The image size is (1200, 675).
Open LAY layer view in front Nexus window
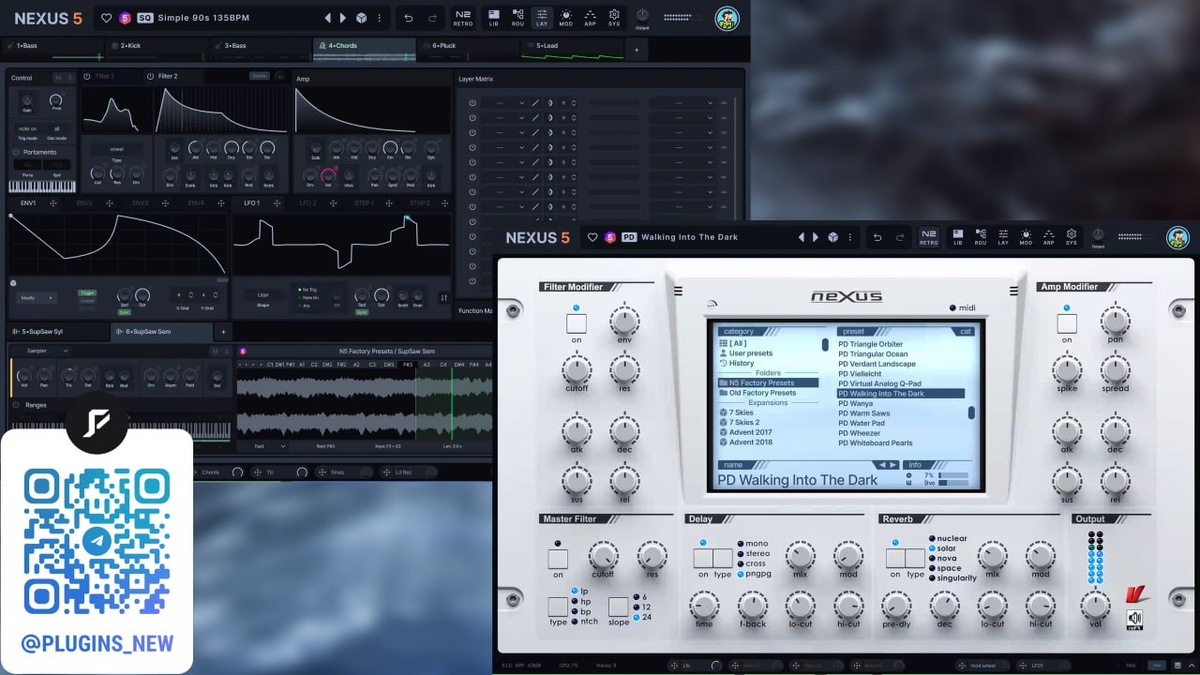tap(1003, 237)
